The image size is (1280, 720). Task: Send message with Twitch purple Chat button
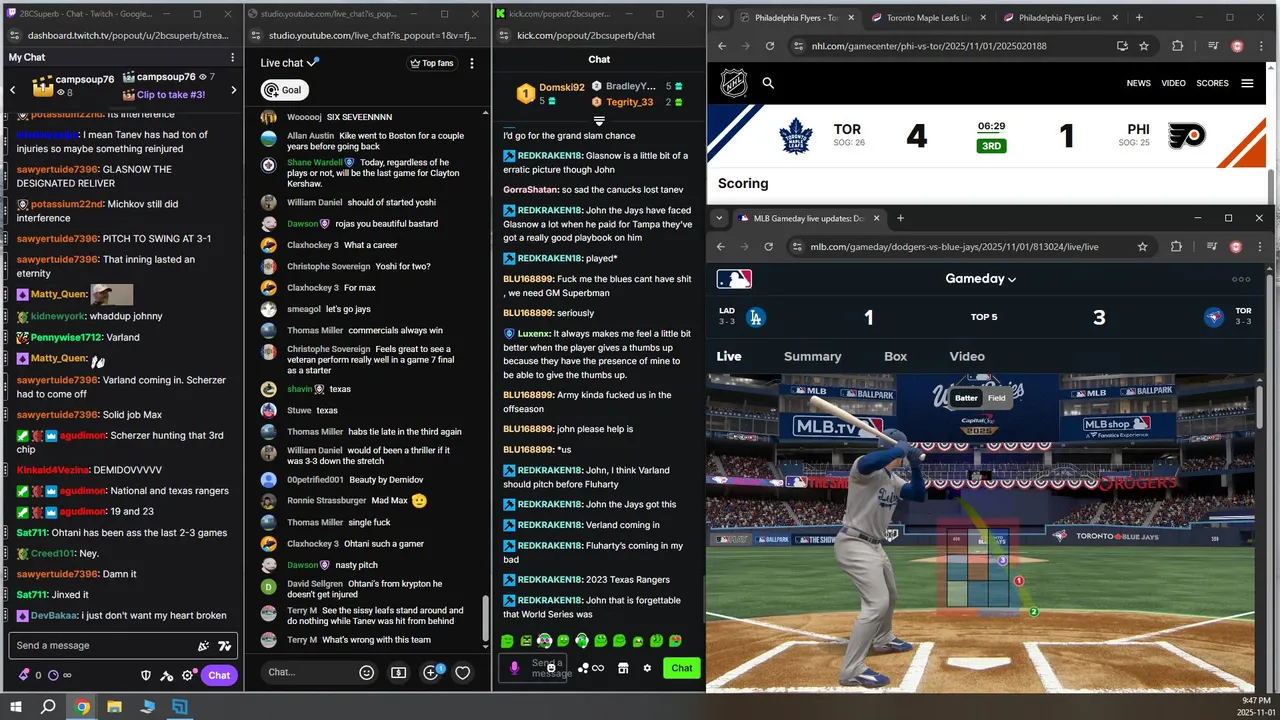pos(219,675)
